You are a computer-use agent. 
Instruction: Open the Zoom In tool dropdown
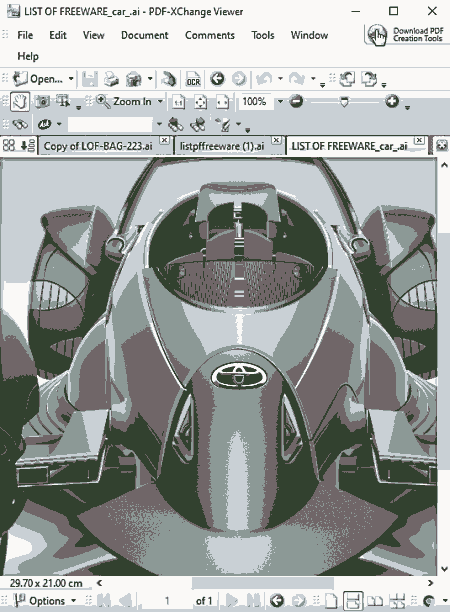pos(160,101)
